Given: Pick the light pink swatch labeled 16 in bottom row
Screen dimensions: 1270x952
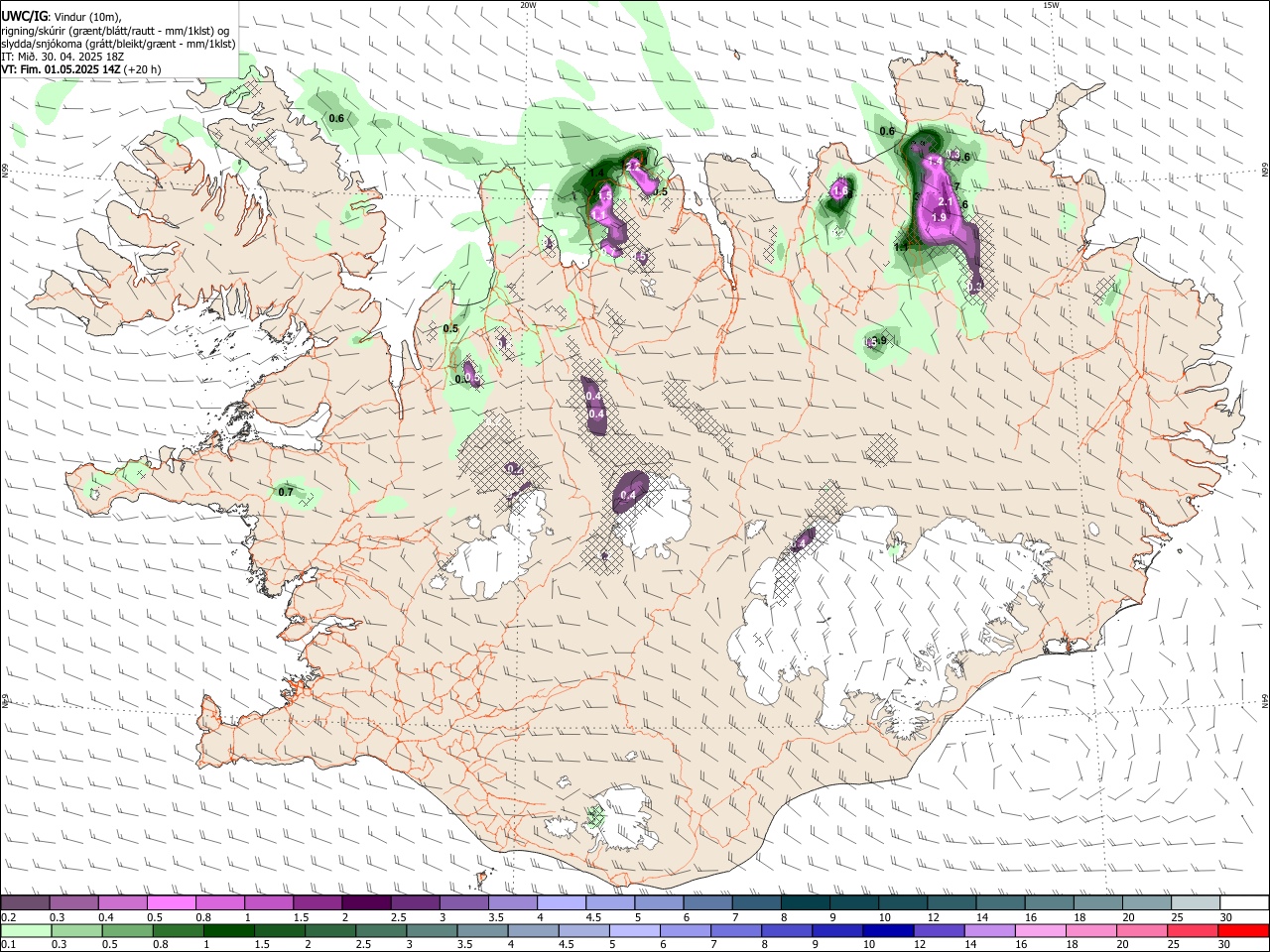Looking at the screenshot, I should [x=1041, y=930].
